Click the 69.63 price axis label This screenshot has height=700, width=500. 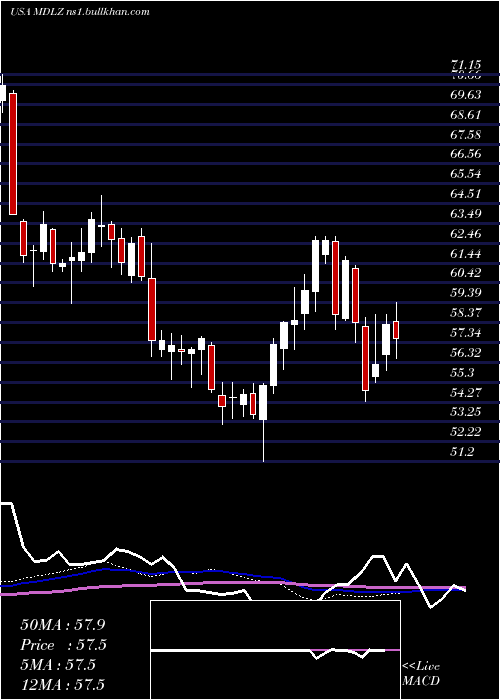[x=466, y=95]
